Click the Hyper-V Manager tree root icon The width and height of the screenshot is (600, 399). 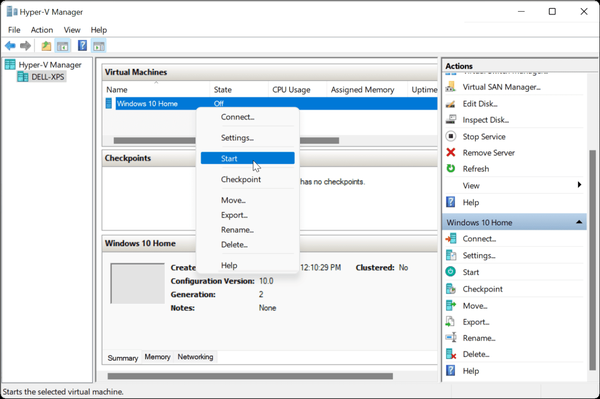[x=10, y=65]
